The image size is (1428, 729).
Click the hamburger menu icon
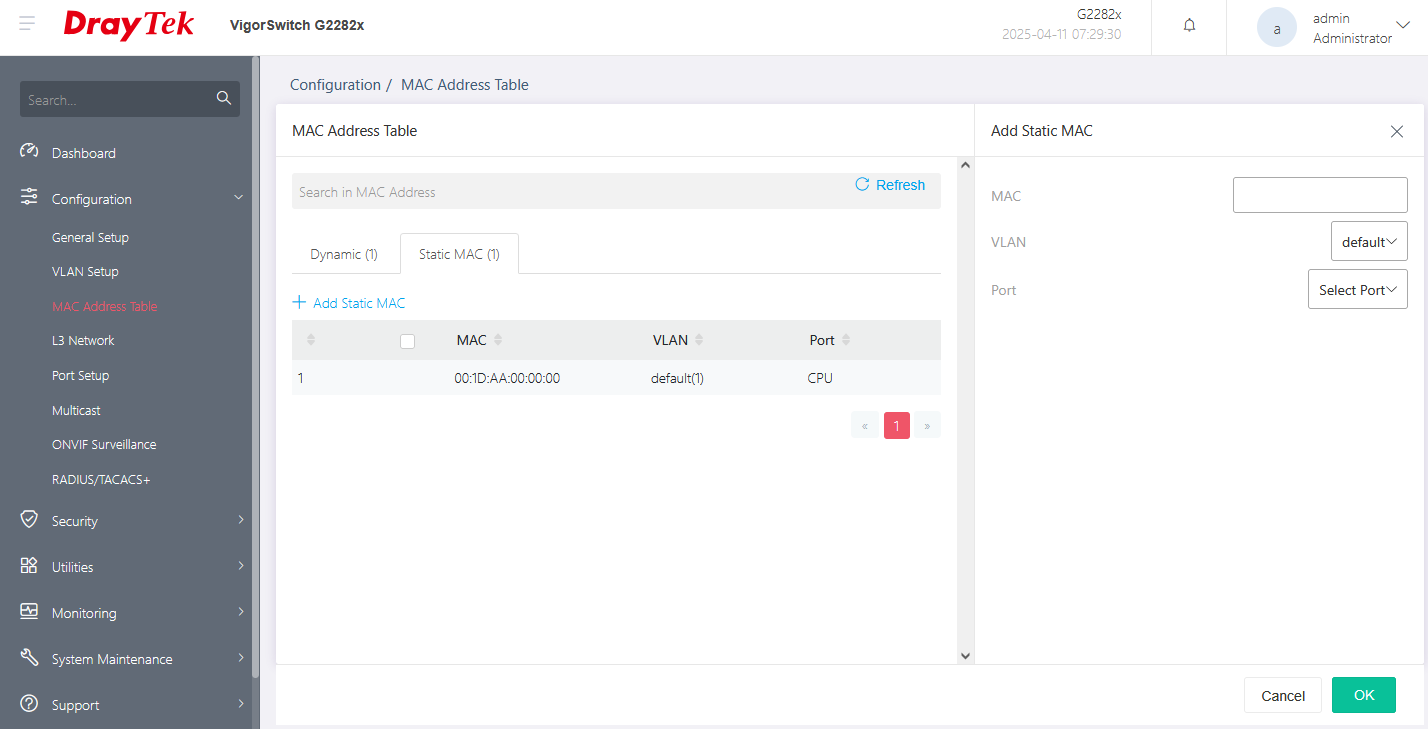point(27,24)
